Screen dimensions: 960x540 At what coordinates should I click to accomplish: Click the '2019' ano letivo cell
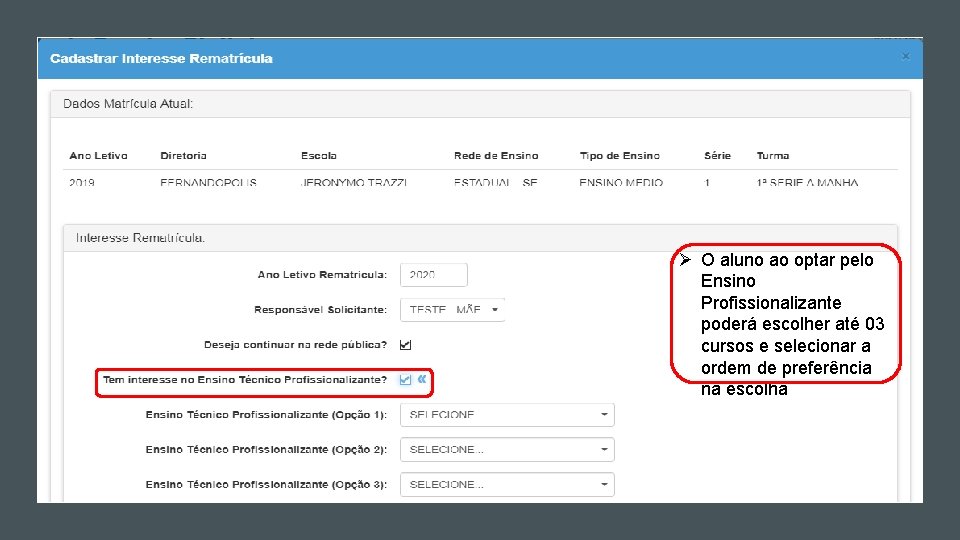click(x=81, y=182)
